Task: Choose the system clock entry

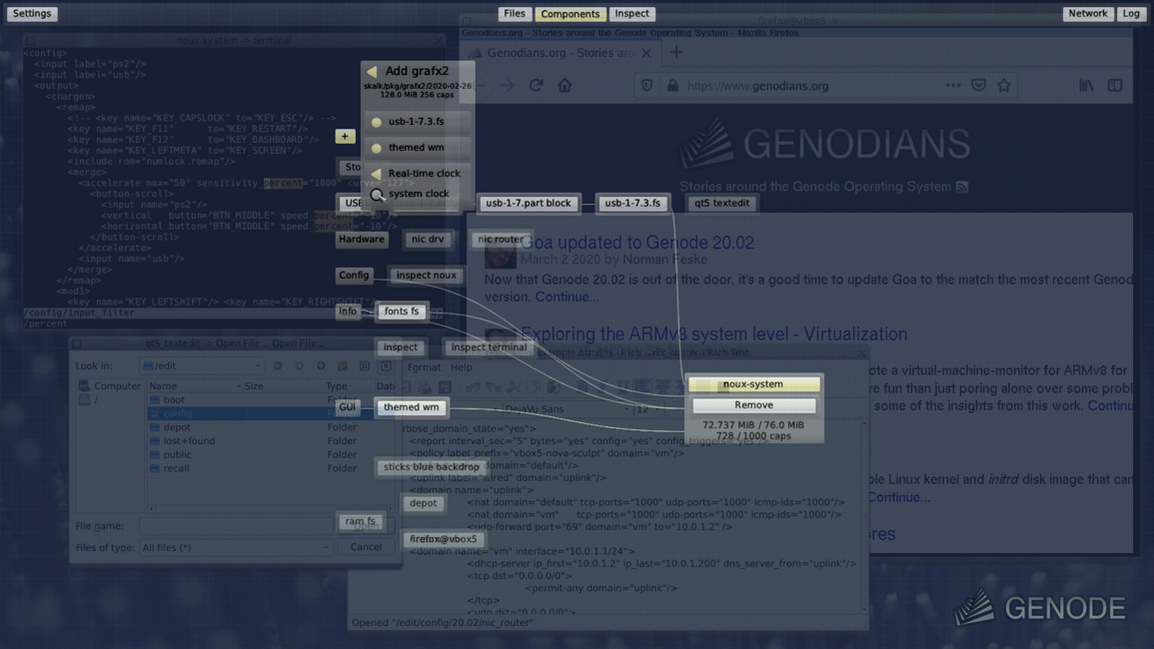Action: 417,194
